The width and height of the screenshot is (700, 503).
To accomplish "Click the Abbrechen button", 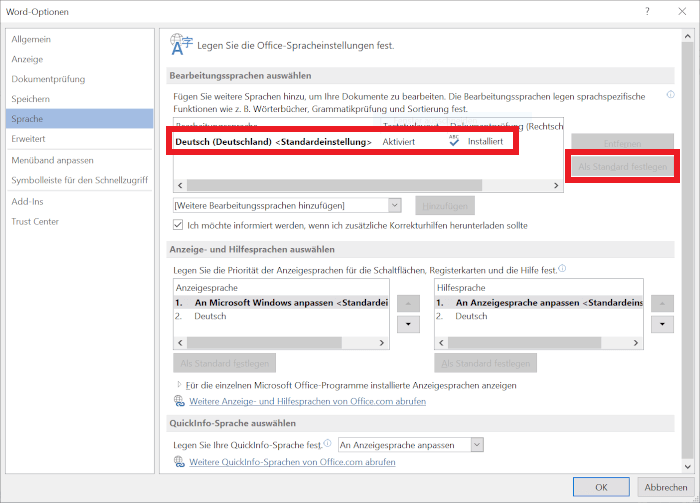I will pyautogui.click(x=665, y=487).
